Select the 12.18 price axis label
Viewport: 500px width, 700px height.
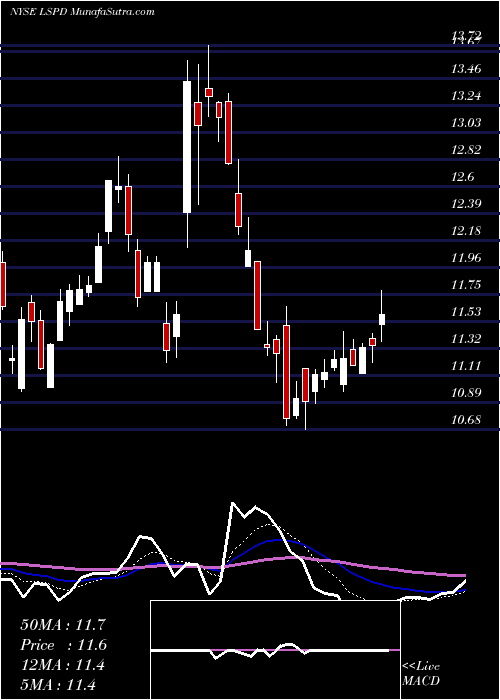pyautogui.click(x=467, y=231)
